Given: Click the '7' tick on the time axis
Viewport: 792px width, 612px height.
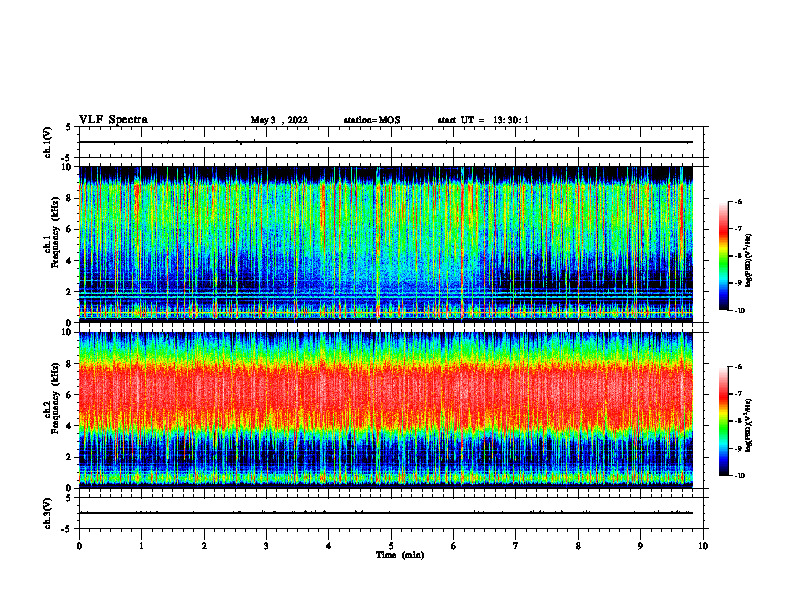Looking at the screenshot, I should click(516, 546).
